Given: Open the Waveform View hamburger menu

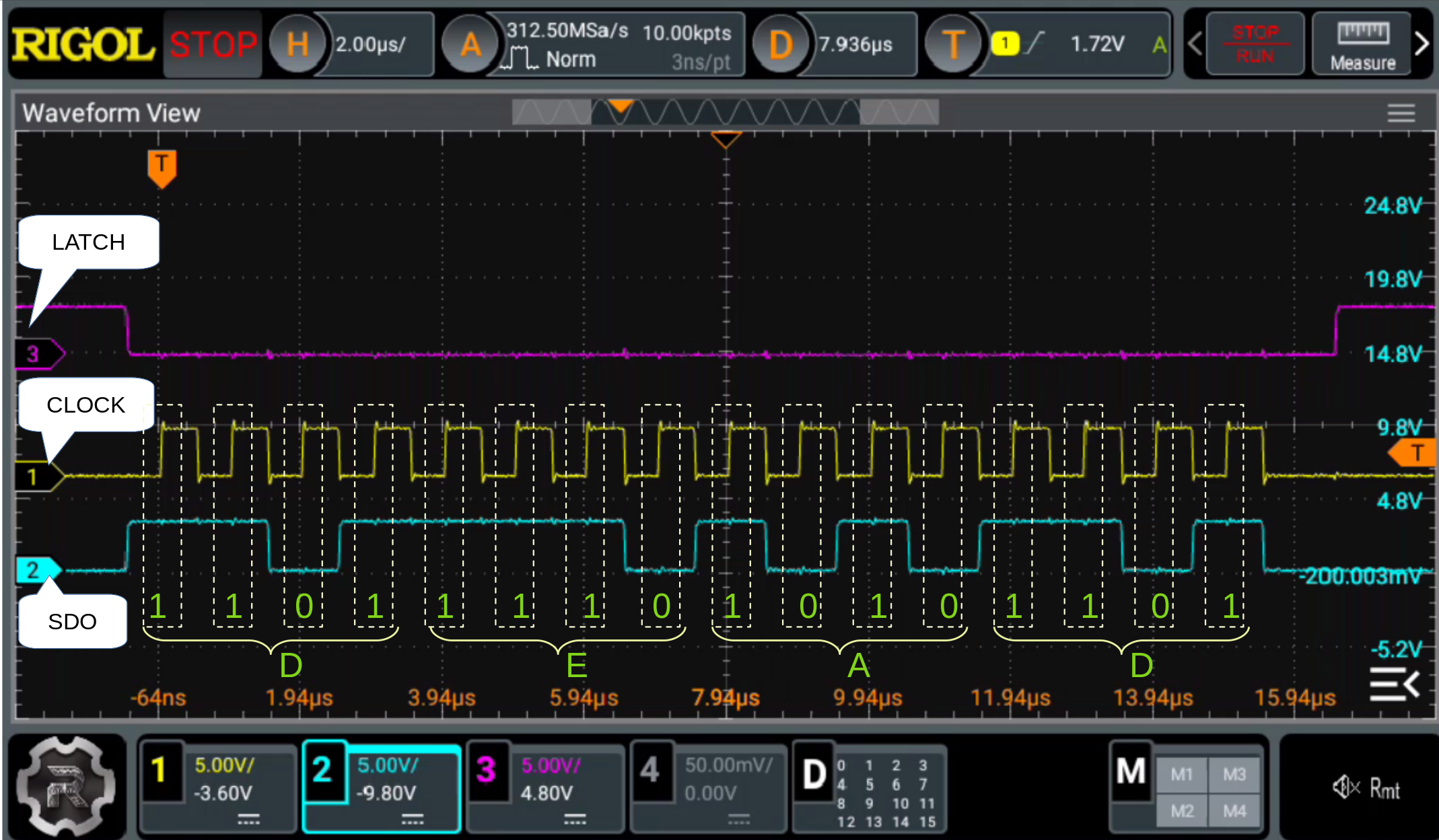Looking at the screenshot, I should (x=1401, y=113).
